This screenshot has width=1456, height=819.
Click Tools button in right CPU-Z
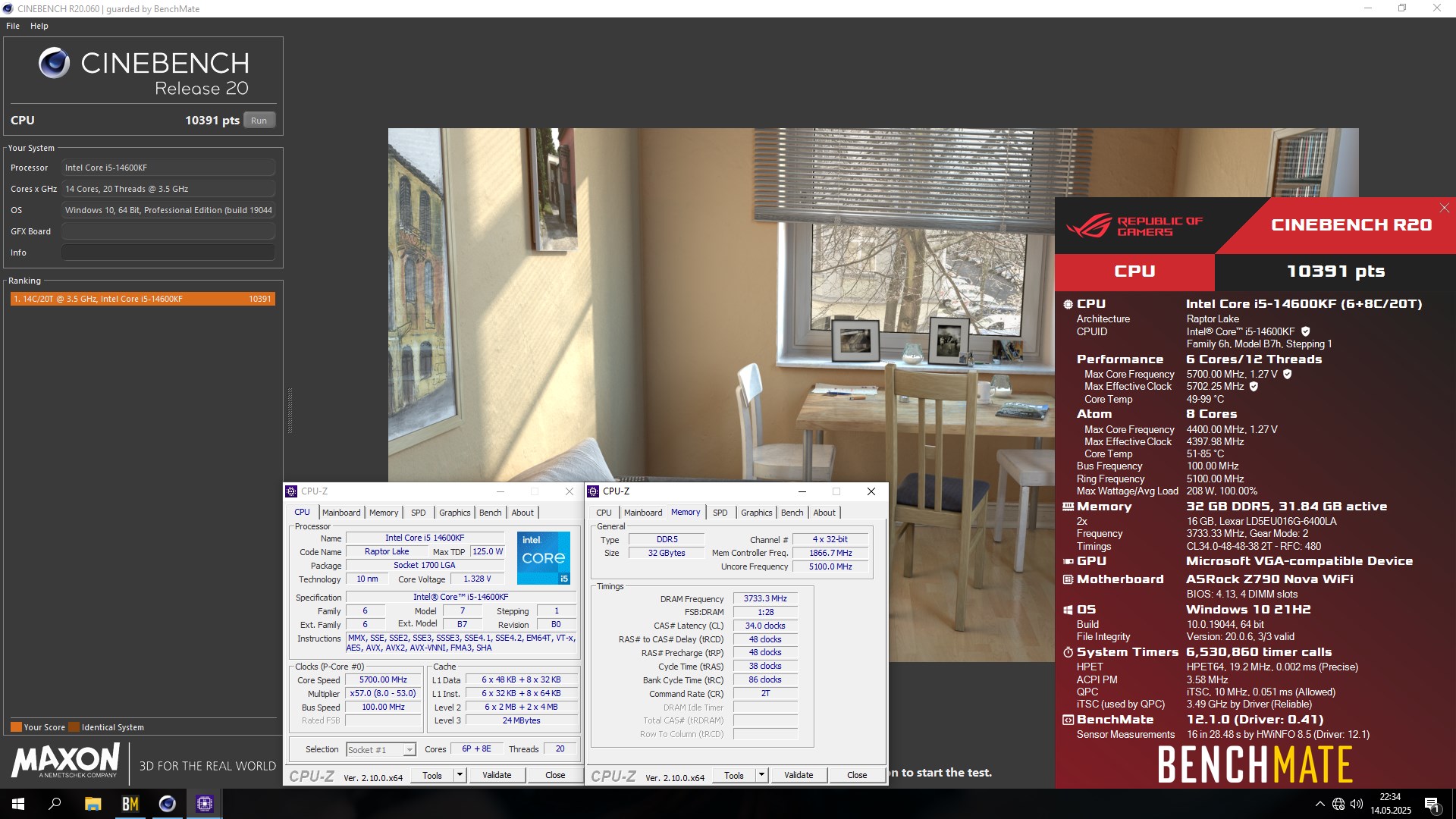pos(734,775)
